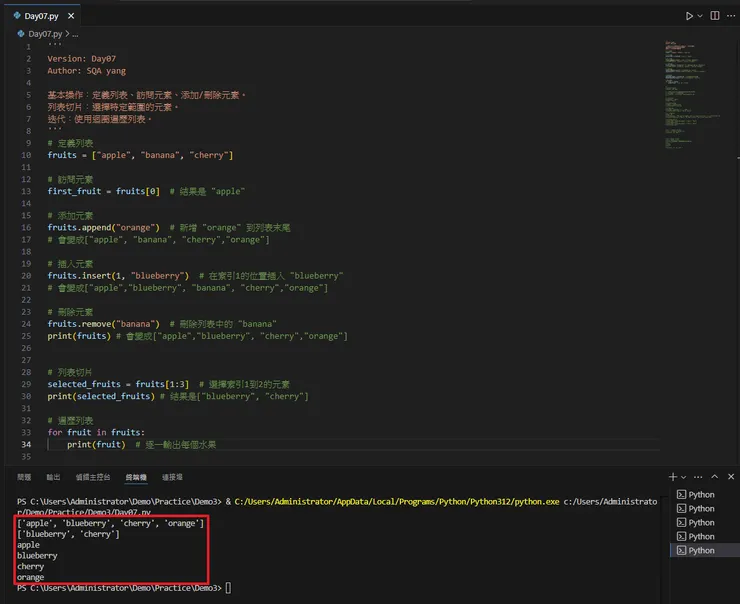Viewport: 740px width, 604px height.
Task: Switch to the Terminal panel tab
Action: pyautogui.click(x=136, y=478)
